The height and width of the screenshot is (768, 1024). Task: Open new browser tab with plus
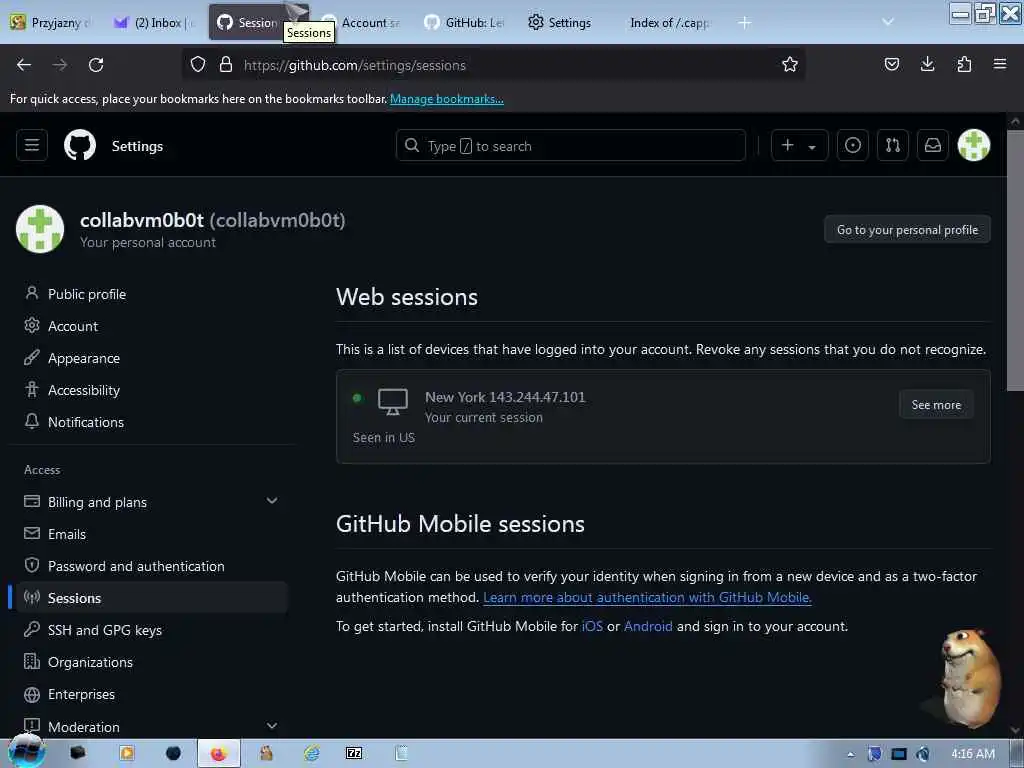pyautogui.click(x=744, y=23)
